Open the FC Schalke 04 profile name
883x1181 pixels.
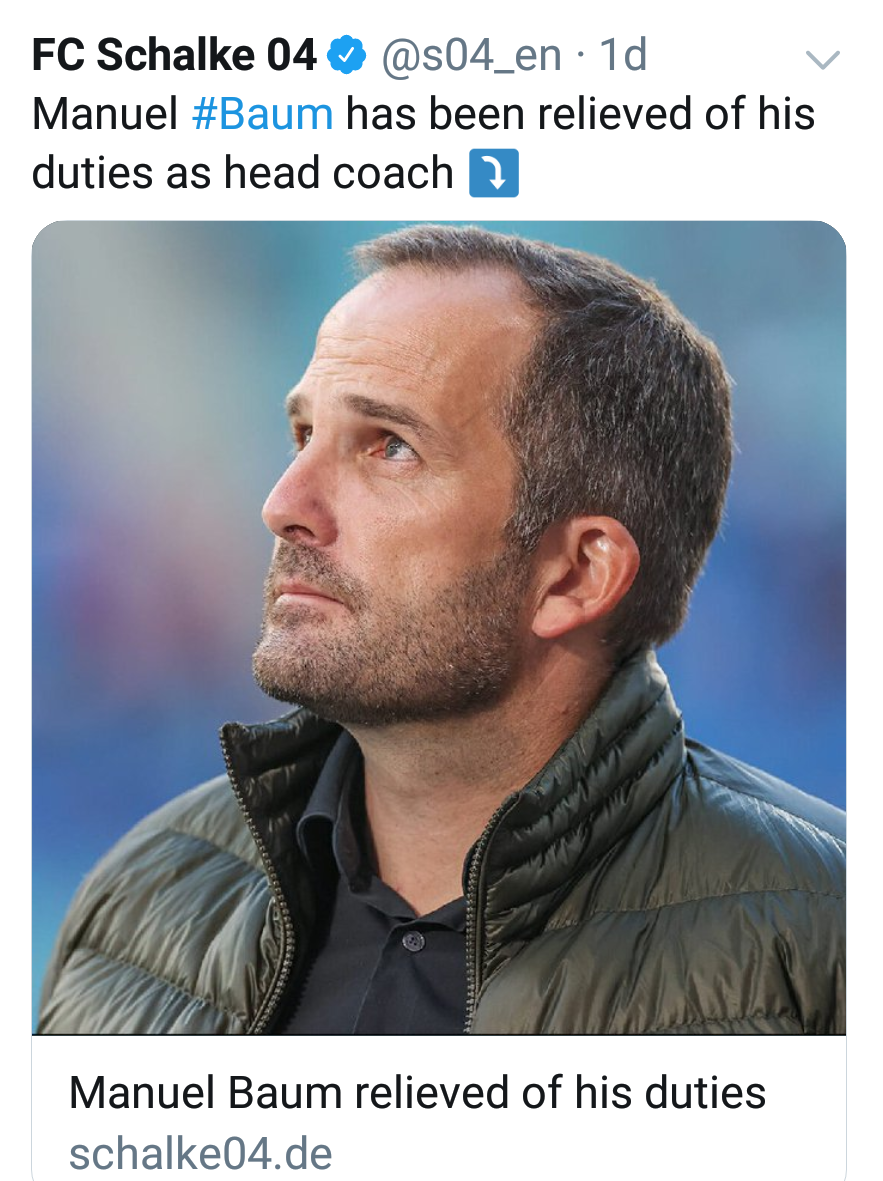pos(174,55)
